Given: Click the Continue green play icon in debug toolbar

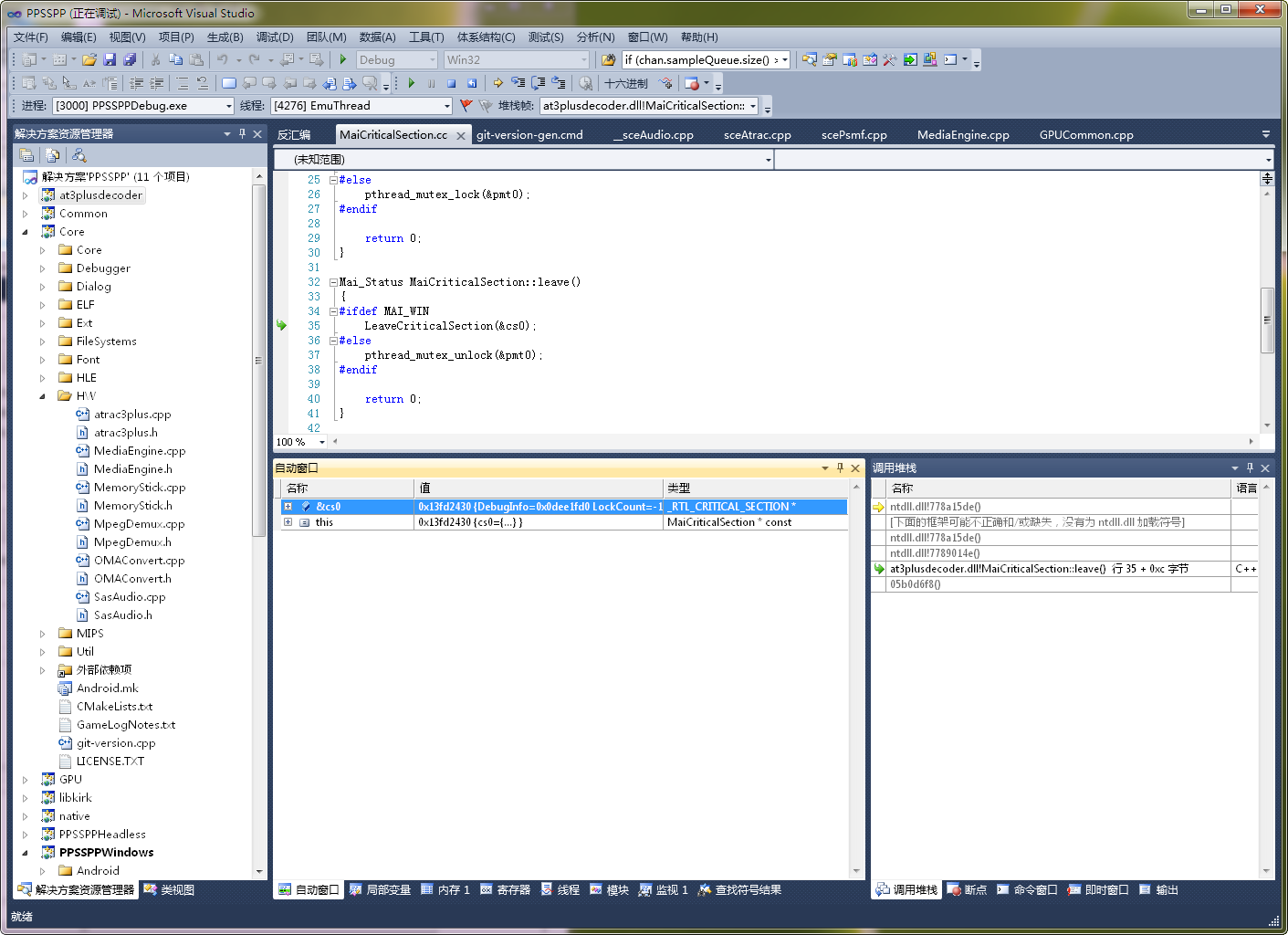Looking at the screenshot, I should click(x=412, y=83).
